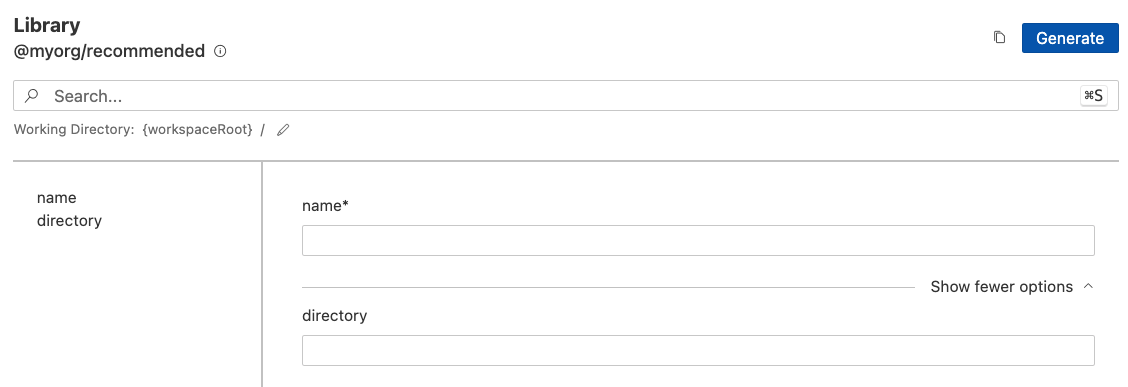
Task: Click the @myorg/recommended generator name
Action: pos(109,52)
